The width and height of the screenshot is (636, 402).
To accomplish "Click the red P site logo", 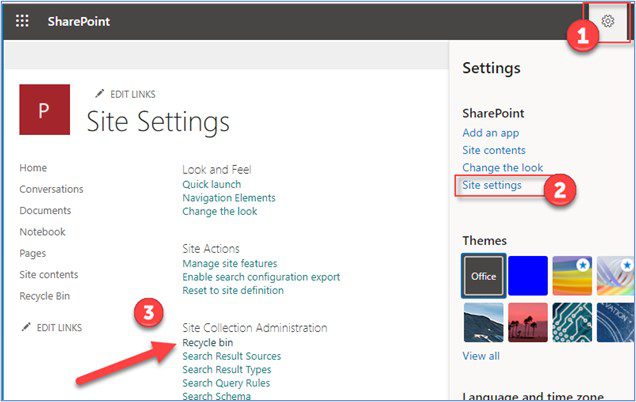I will [45, 110].
